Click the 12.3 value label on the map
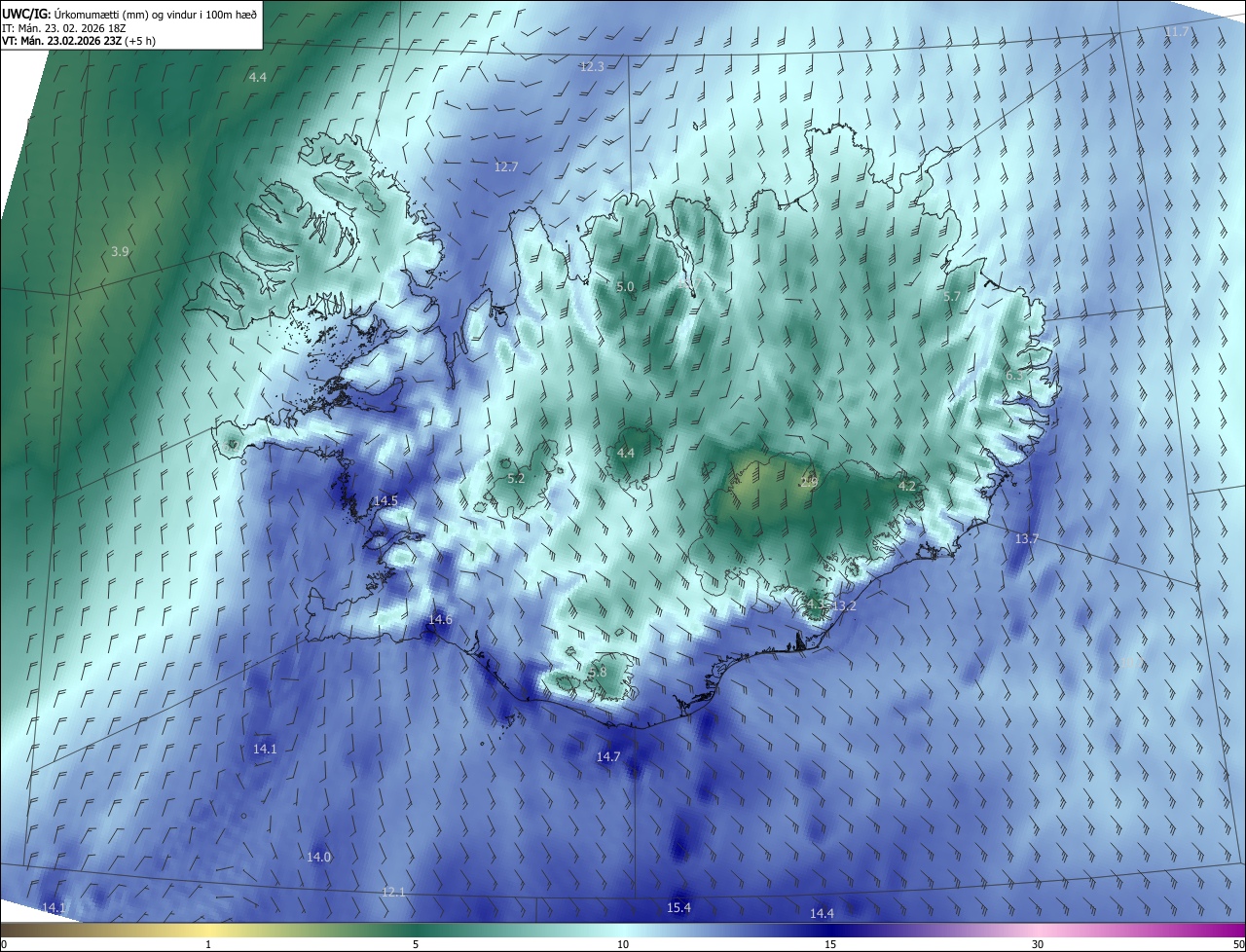 point(592,67)
